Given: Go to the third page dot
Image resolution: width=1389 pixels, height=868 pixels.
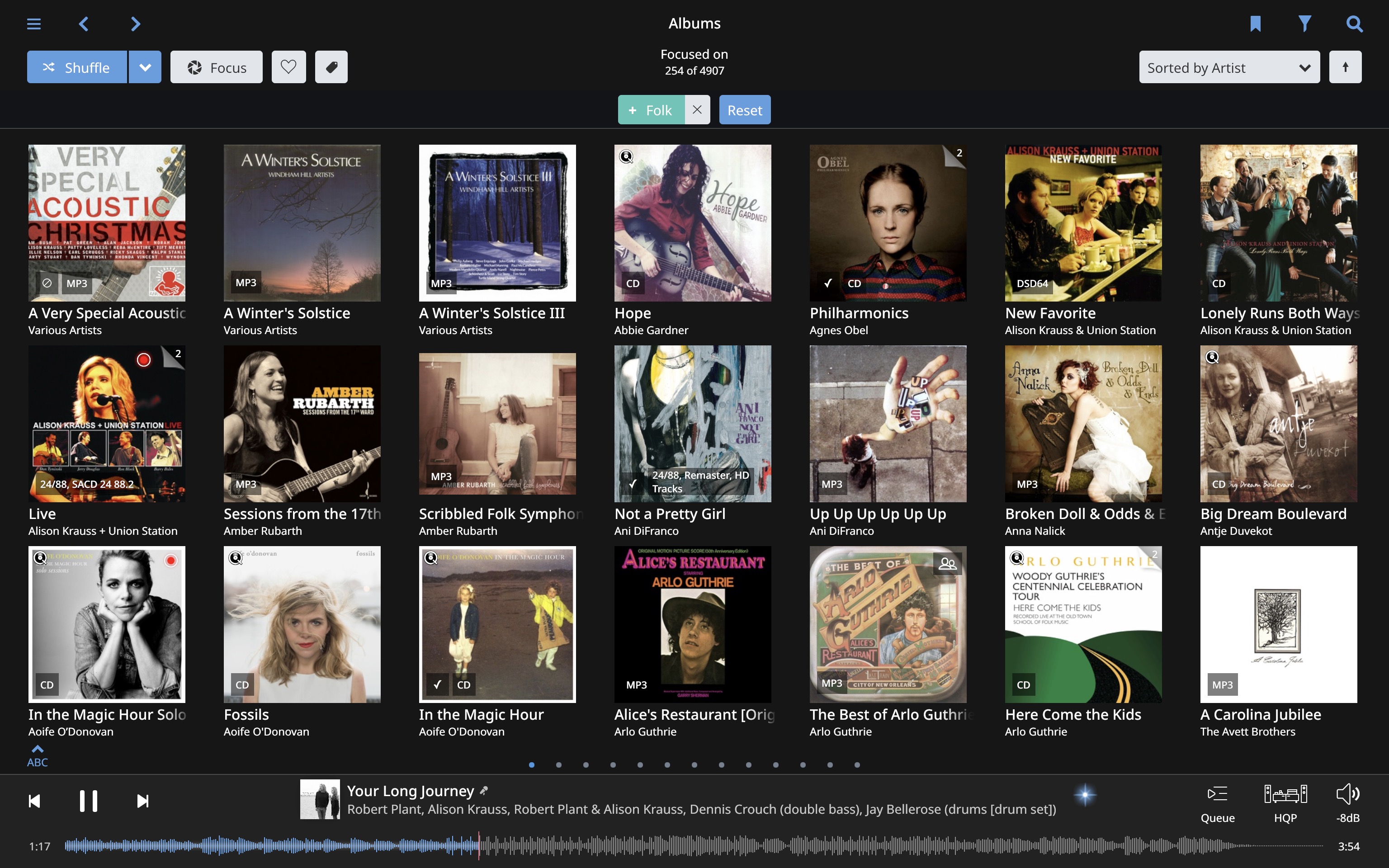Looking at the screenshot, I should [586, 764].
